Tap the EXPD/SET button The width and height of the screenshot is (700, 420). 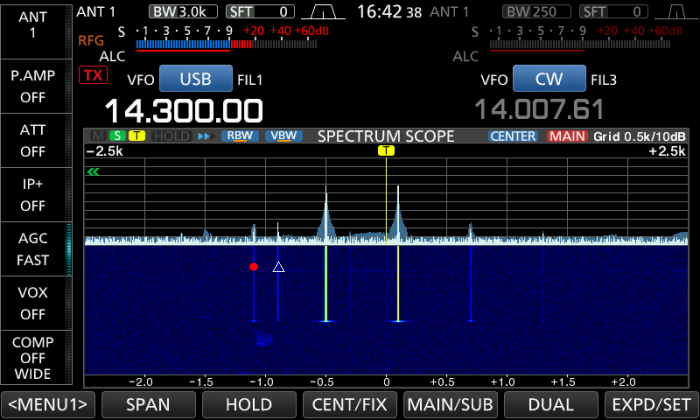click(x=651, y=404)
